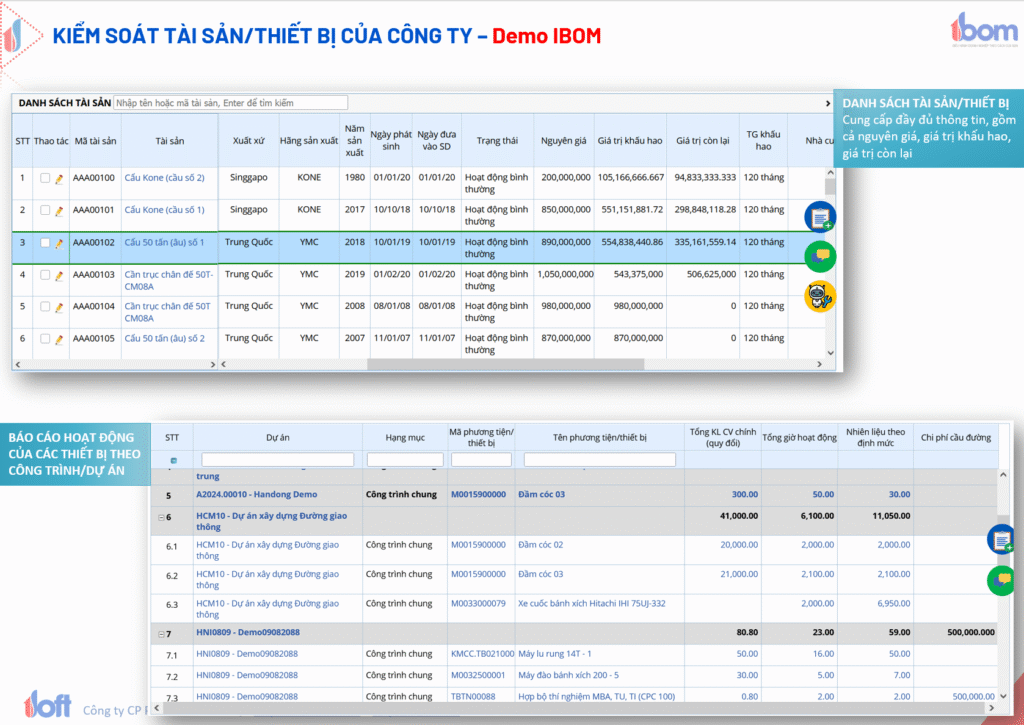Open the blue document-add floating icon beside asset list

click(x=820, y=216)
